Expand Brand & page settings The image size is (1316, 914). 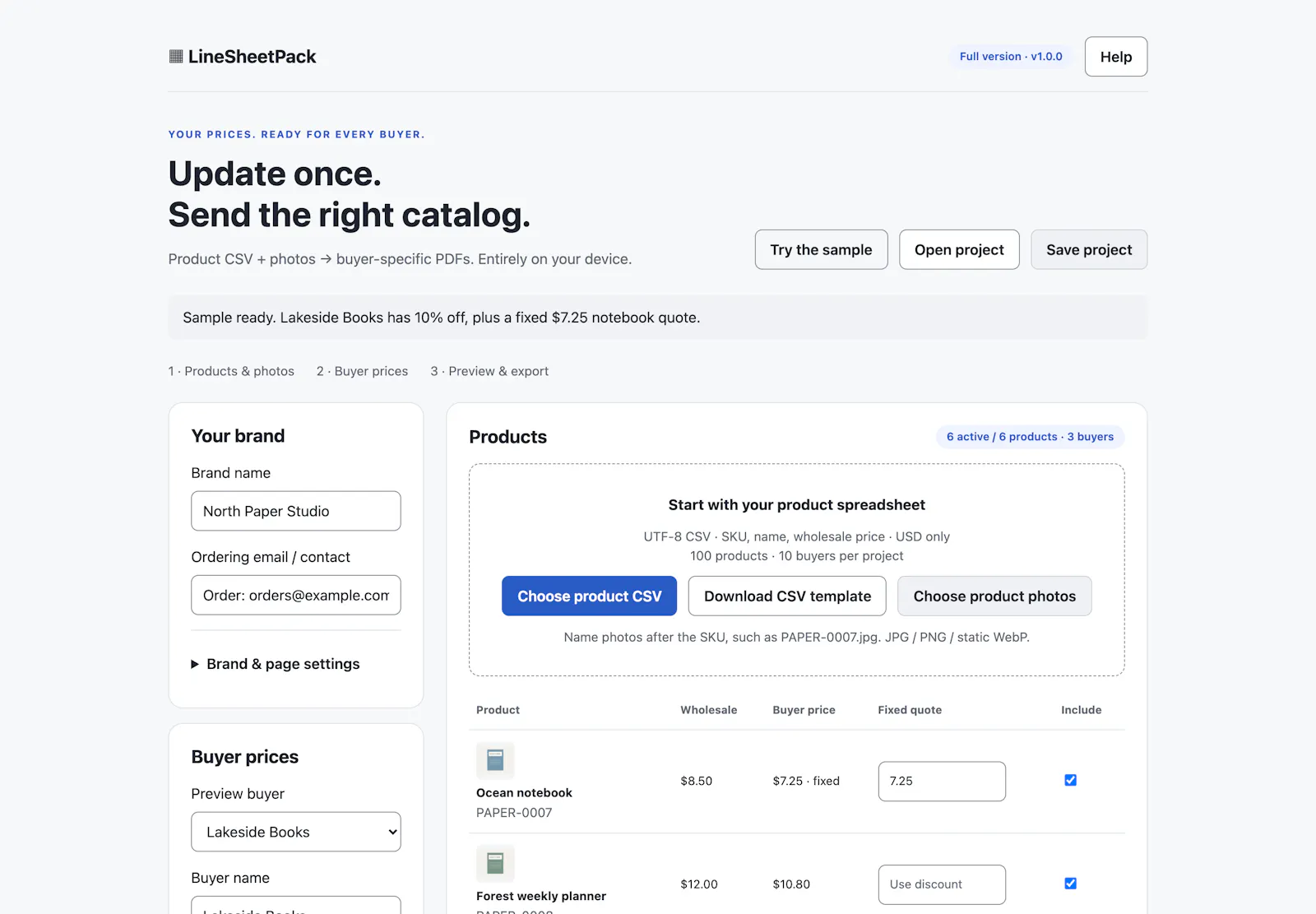coord(276,664)
